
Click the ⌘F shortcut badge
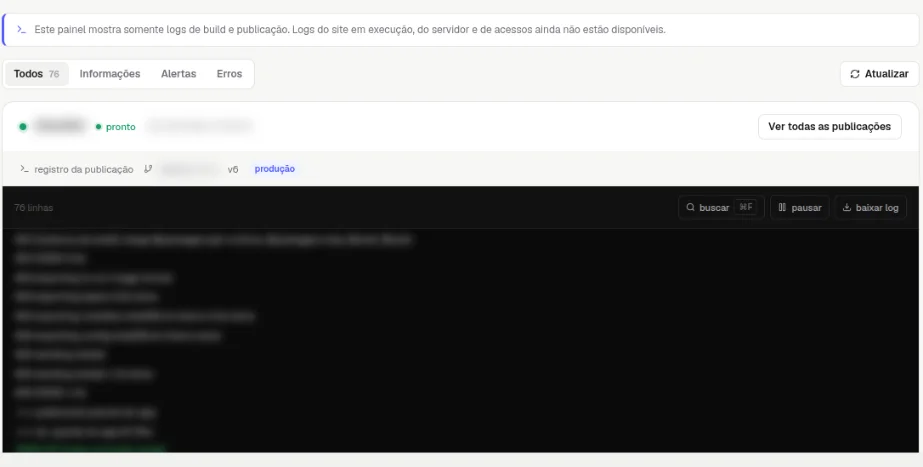746,207
